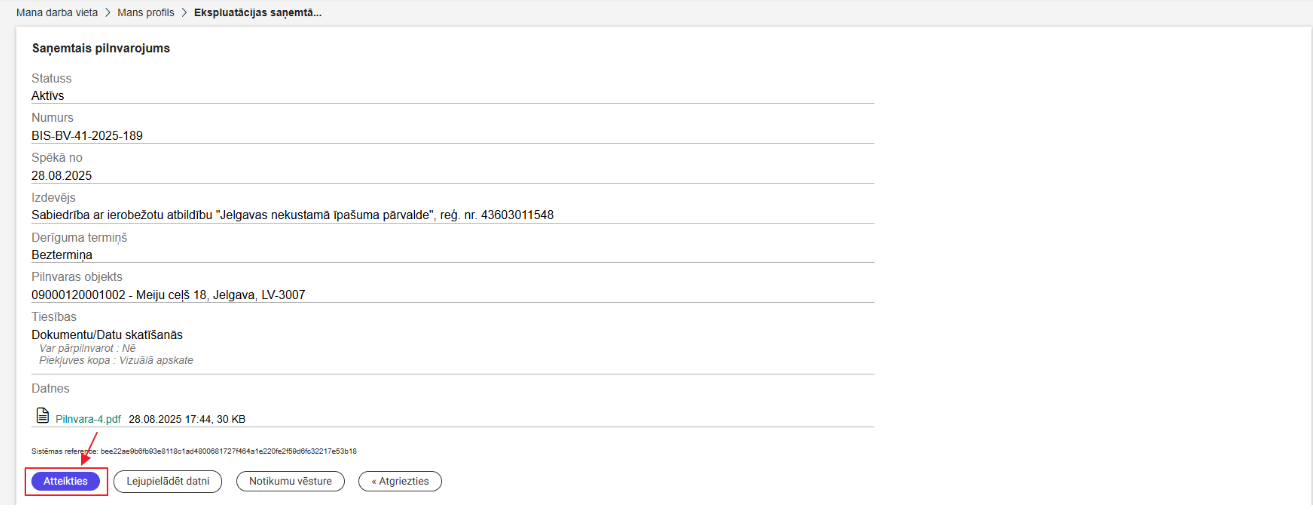The image size is (1313, 523).
Task: Click the document icon beside Pilnvara-4.pdf
Action: 42,416
